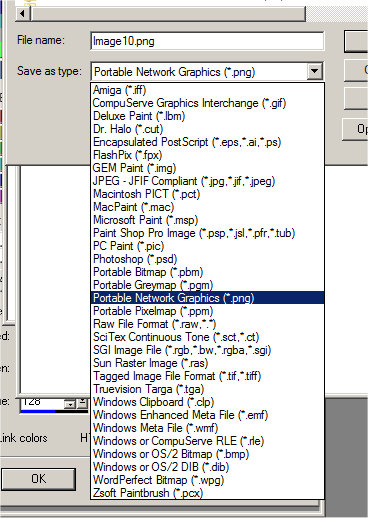
Task: Pick Truevision Targa (*.tga)
Action: tap(207, 389)
